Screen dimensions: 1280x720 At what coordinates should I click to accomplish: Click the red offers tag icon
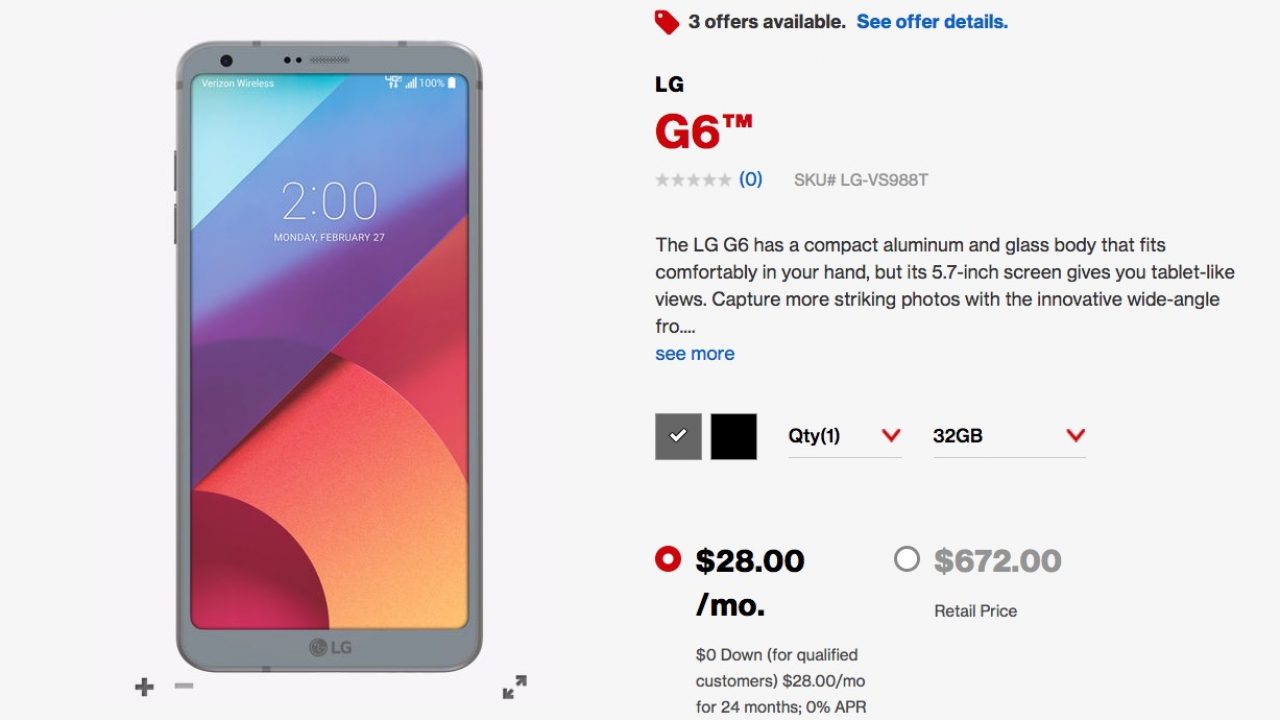tap(667, 22)
